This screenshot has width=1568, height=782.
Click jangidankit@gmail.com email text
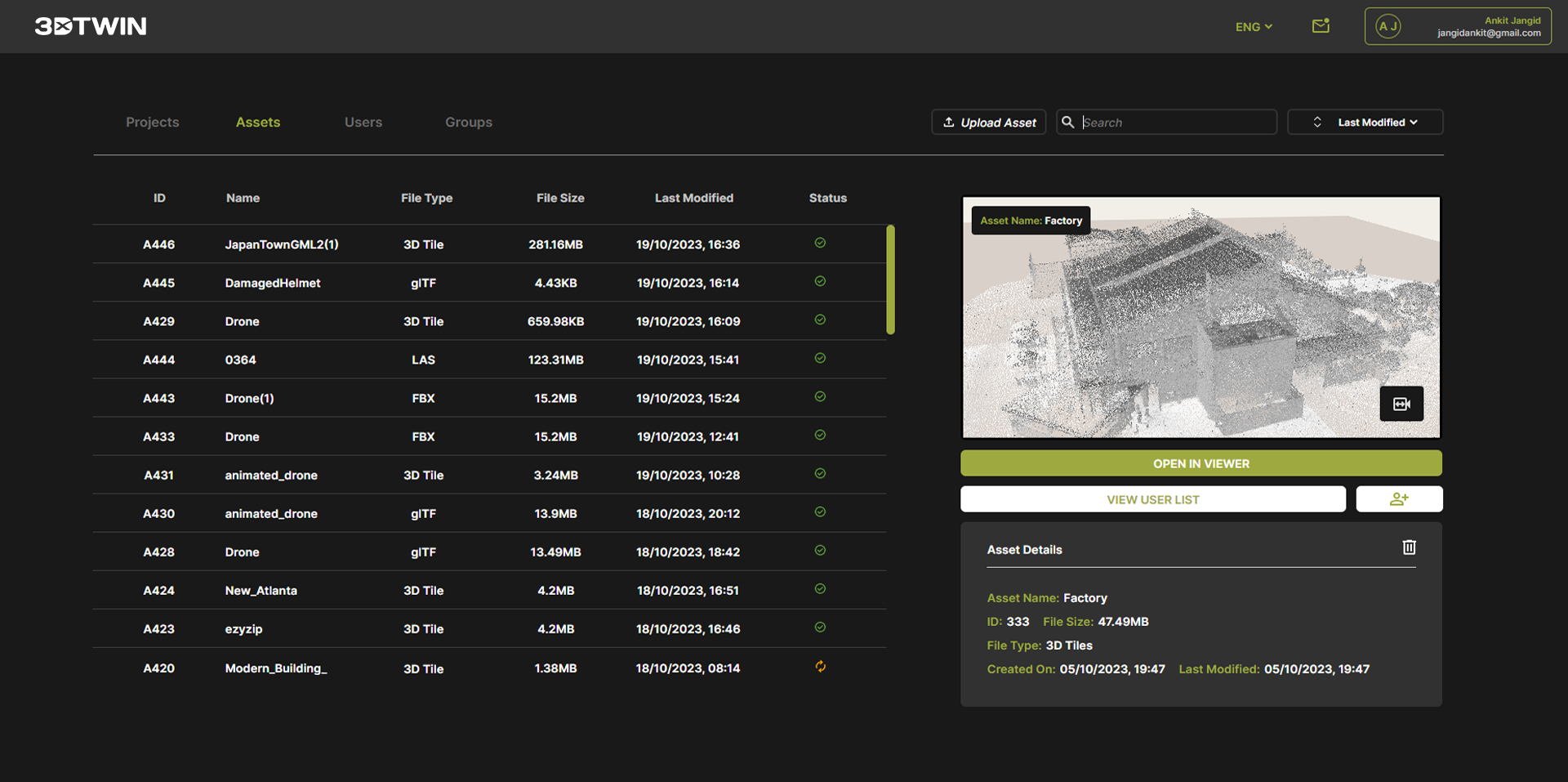tap(1489, 34)
